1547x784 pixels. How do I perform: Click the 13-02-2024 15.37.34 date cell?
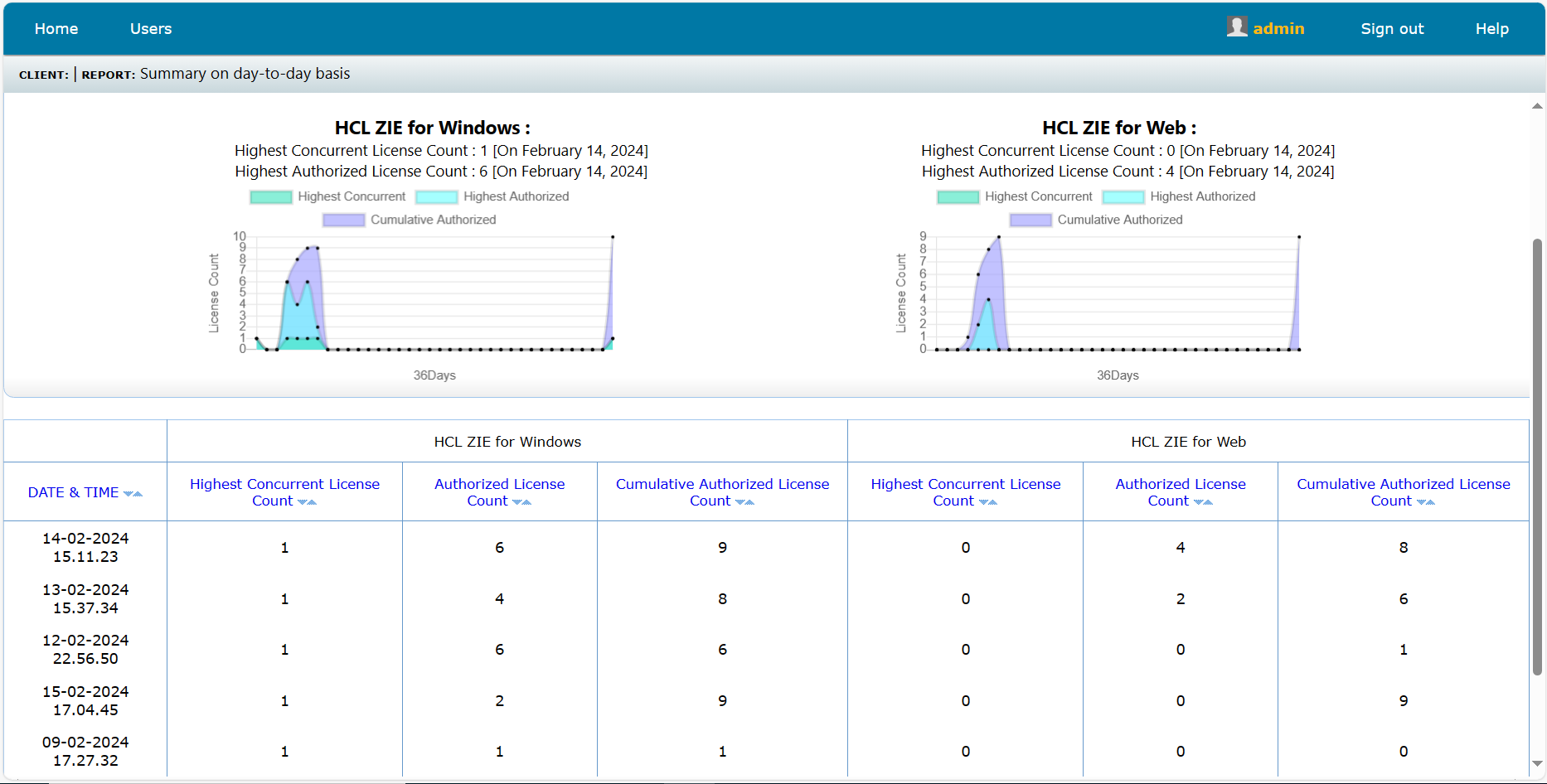click(x=85, y=599)
